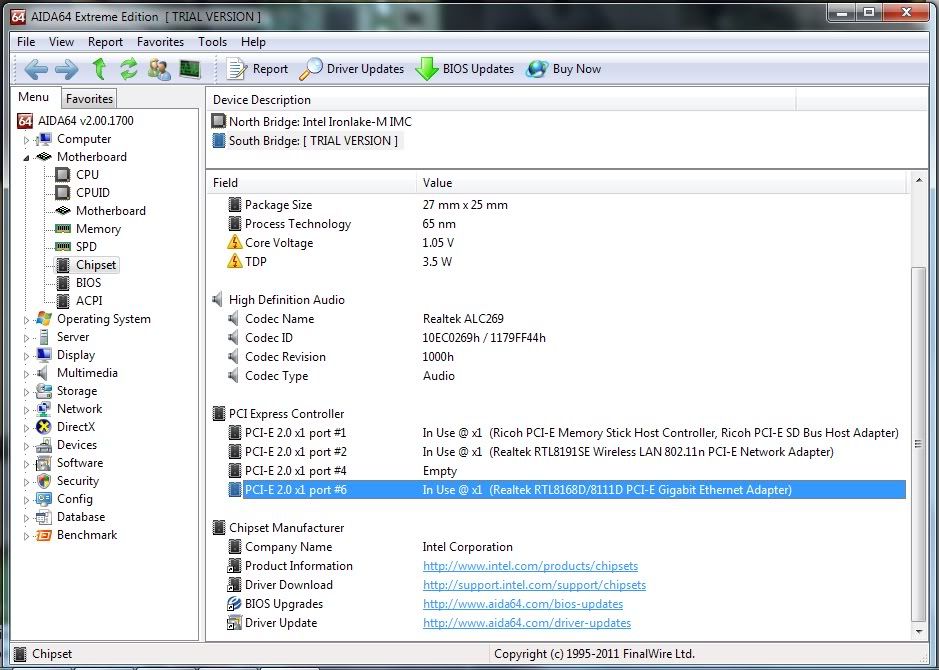Image resolution: width=939 pixels, height=670 pixels.
Task: Expand the Server tree node
Action: click(26, 338)
